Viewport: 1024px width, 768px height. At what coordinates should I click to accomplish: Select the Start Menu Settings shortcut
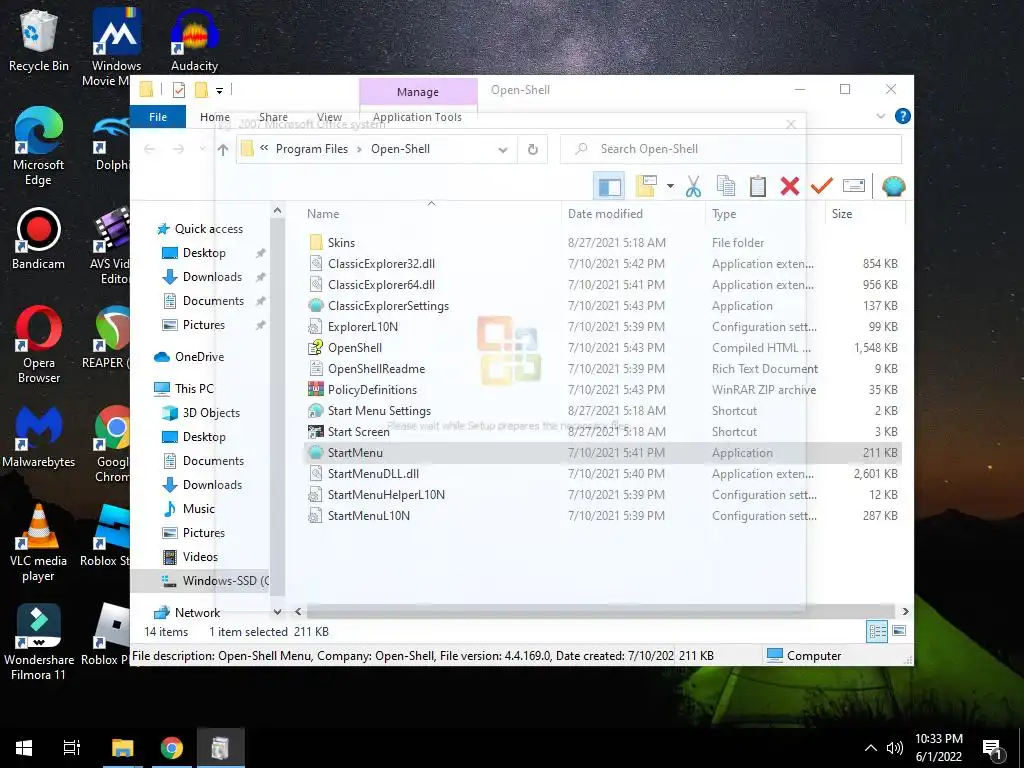click(379, 411)
